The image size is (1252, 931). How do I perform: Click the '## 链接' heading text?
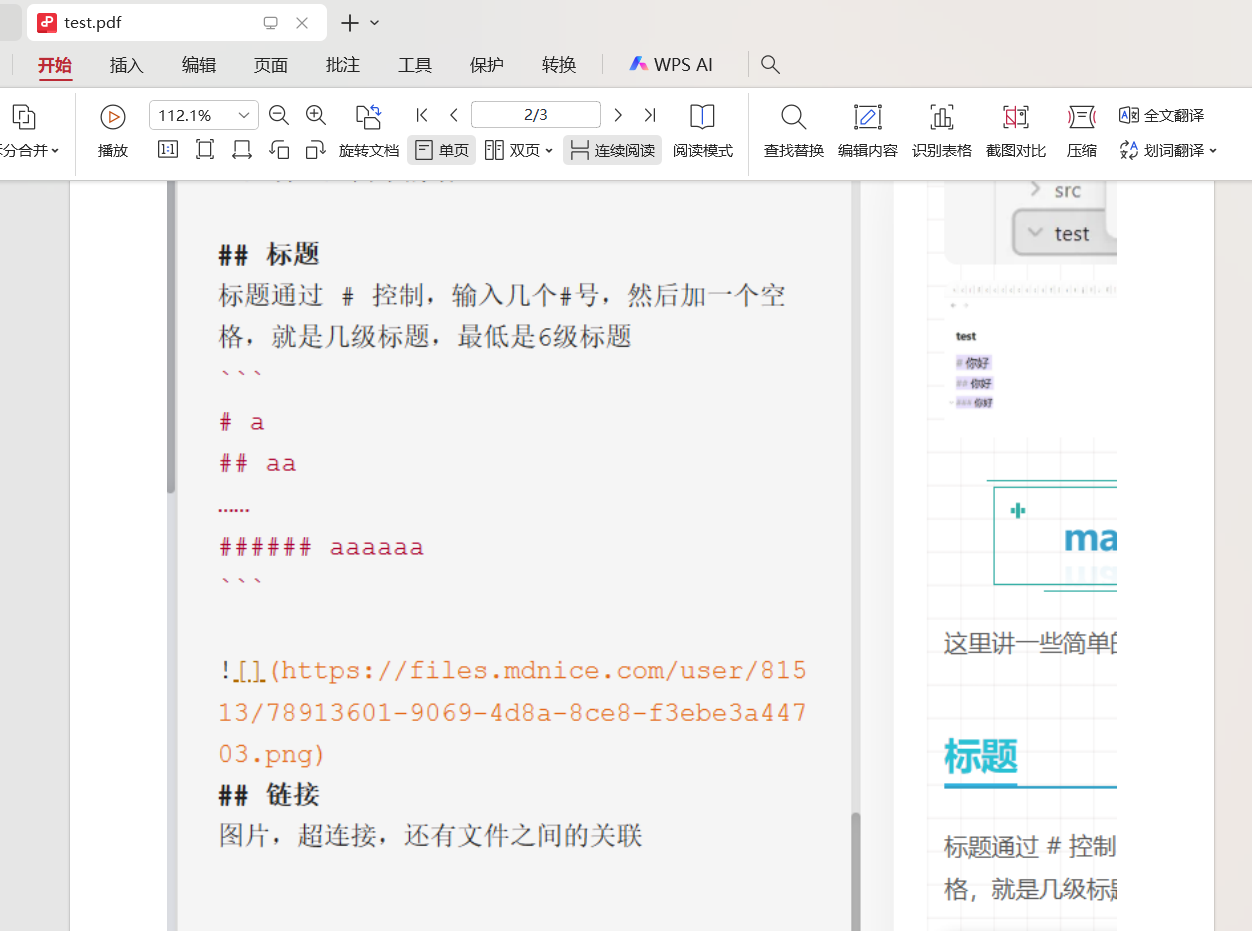tap(269, 795)
